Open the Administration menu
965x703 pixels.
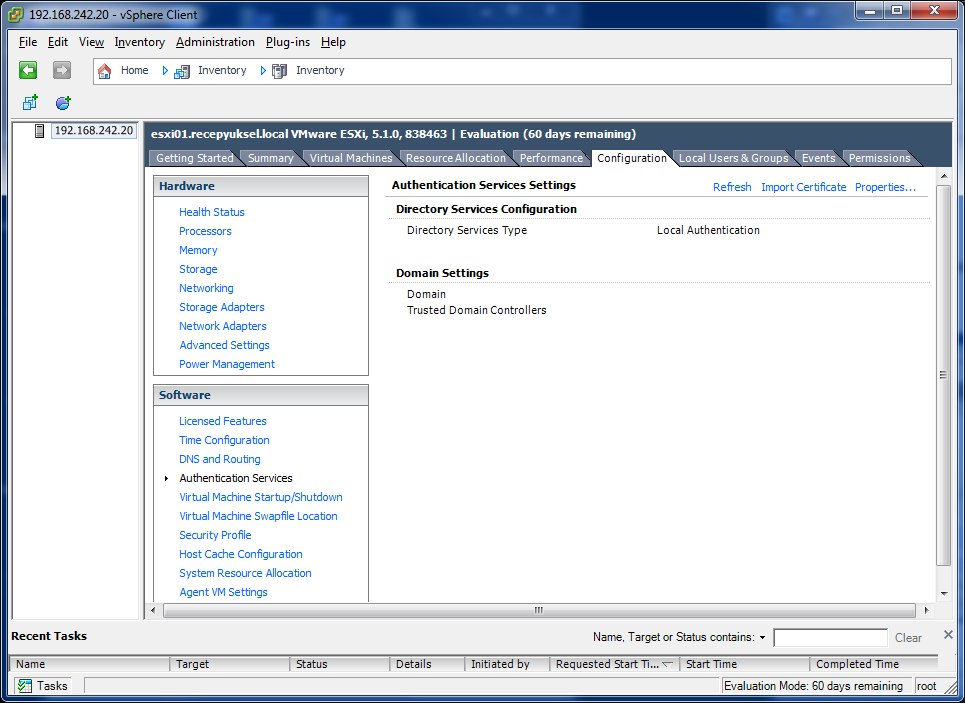[x=215, y=42]
